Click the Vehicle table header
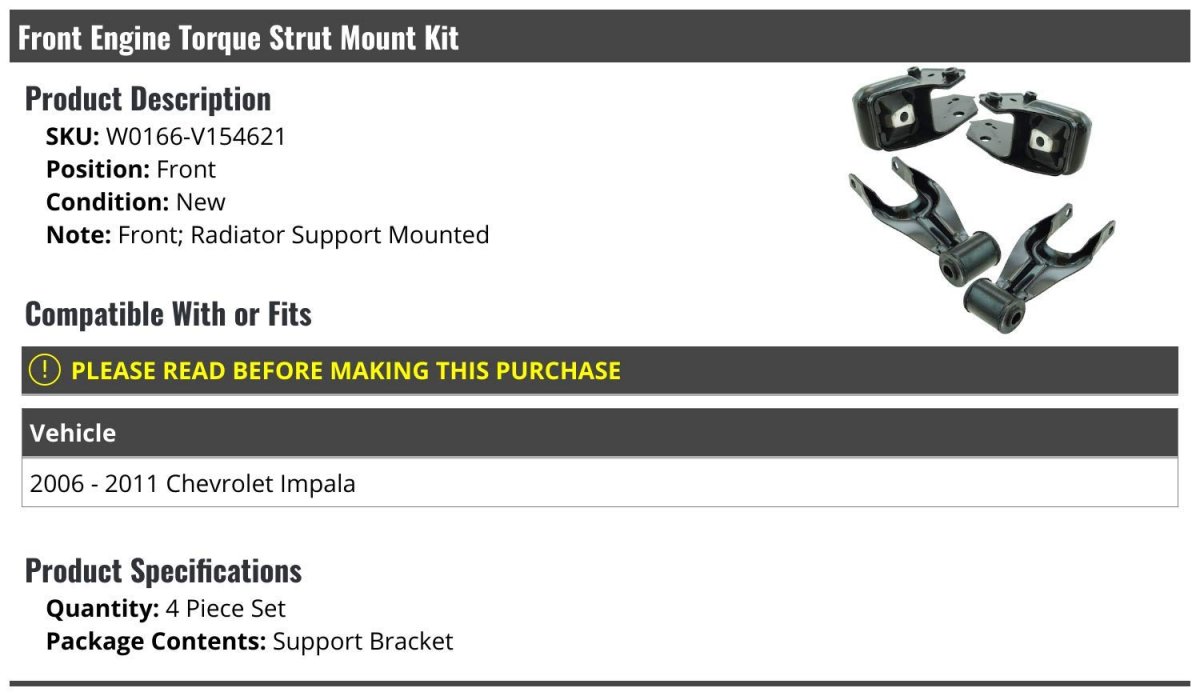 [600, 433]
